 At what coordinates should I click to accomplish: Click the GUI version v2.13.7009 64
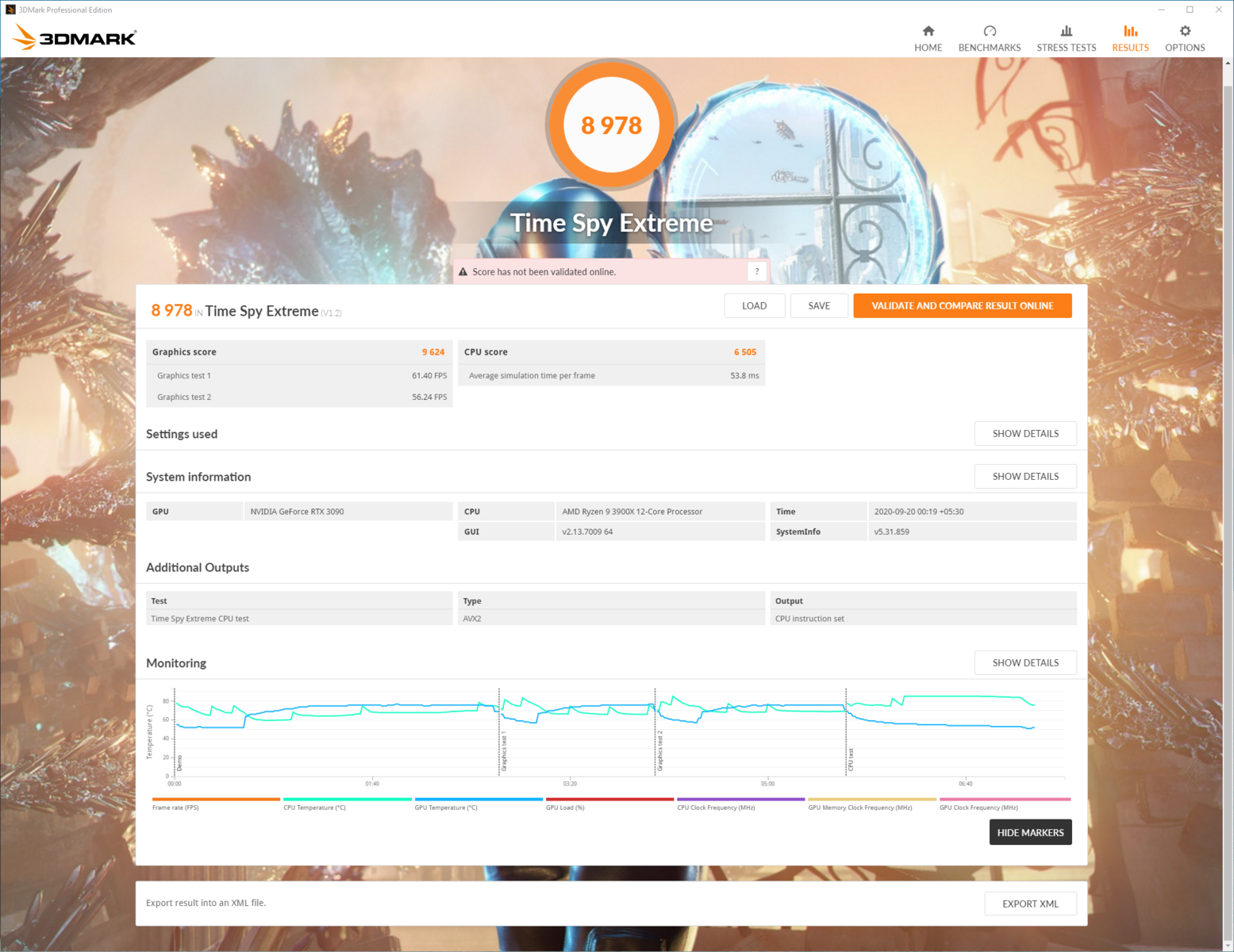[x=587, y=532]
